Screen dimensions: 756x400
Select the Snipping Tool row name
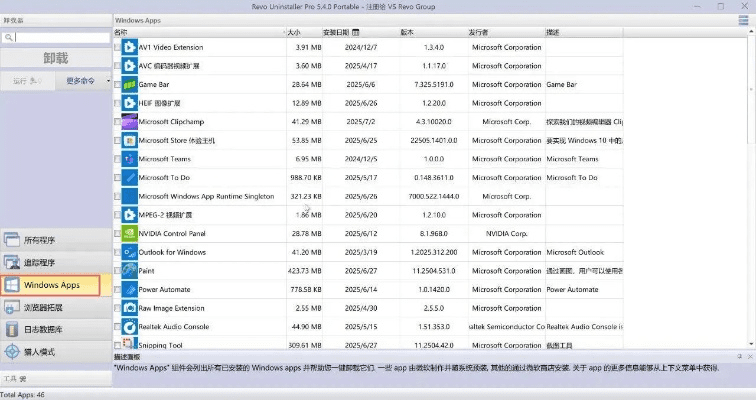(x=161, y=345)
